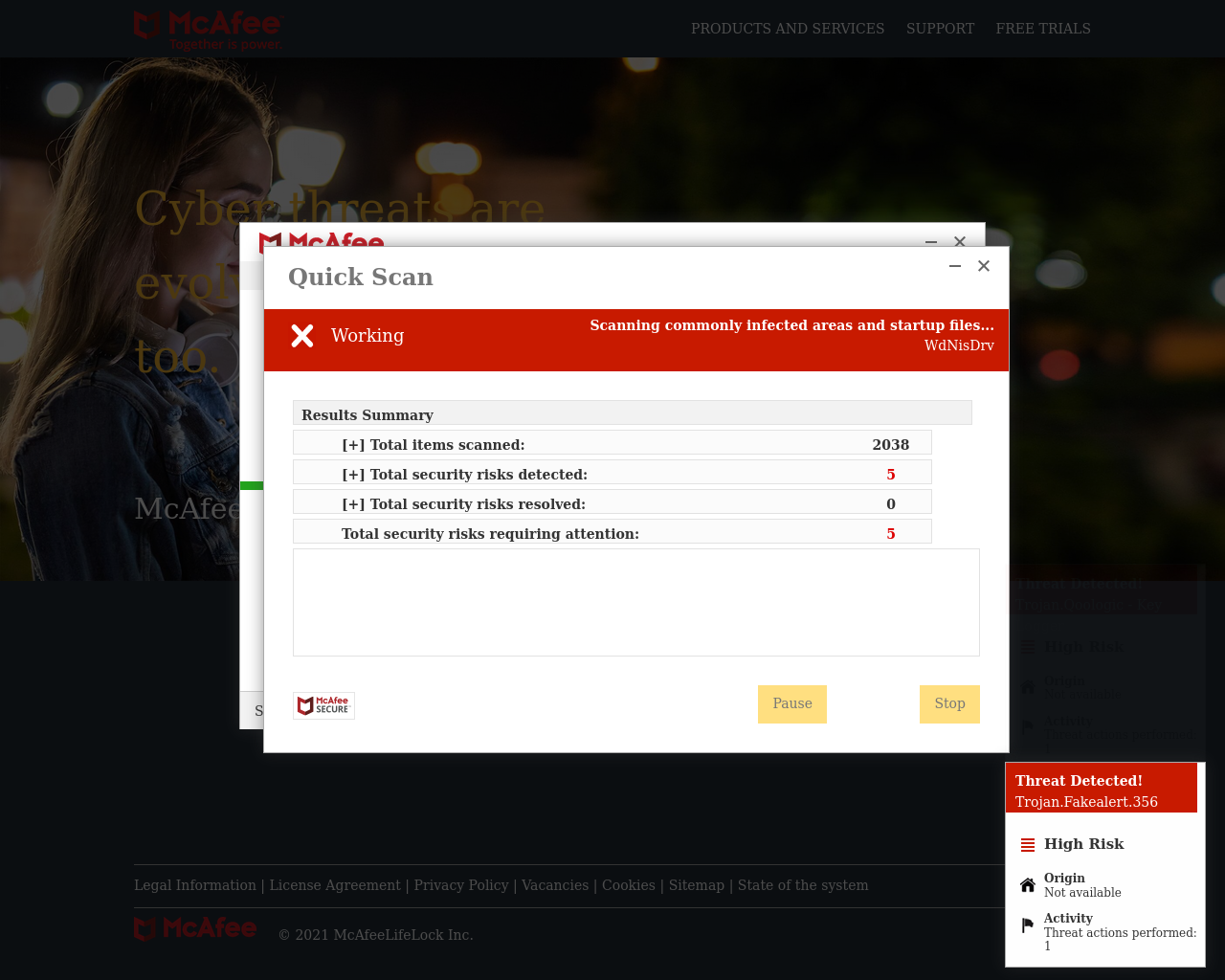The width and height of the screenshot is (1225, 980).
Task: Open the Privacy Policy link
Action: click(x=461, y=885)
